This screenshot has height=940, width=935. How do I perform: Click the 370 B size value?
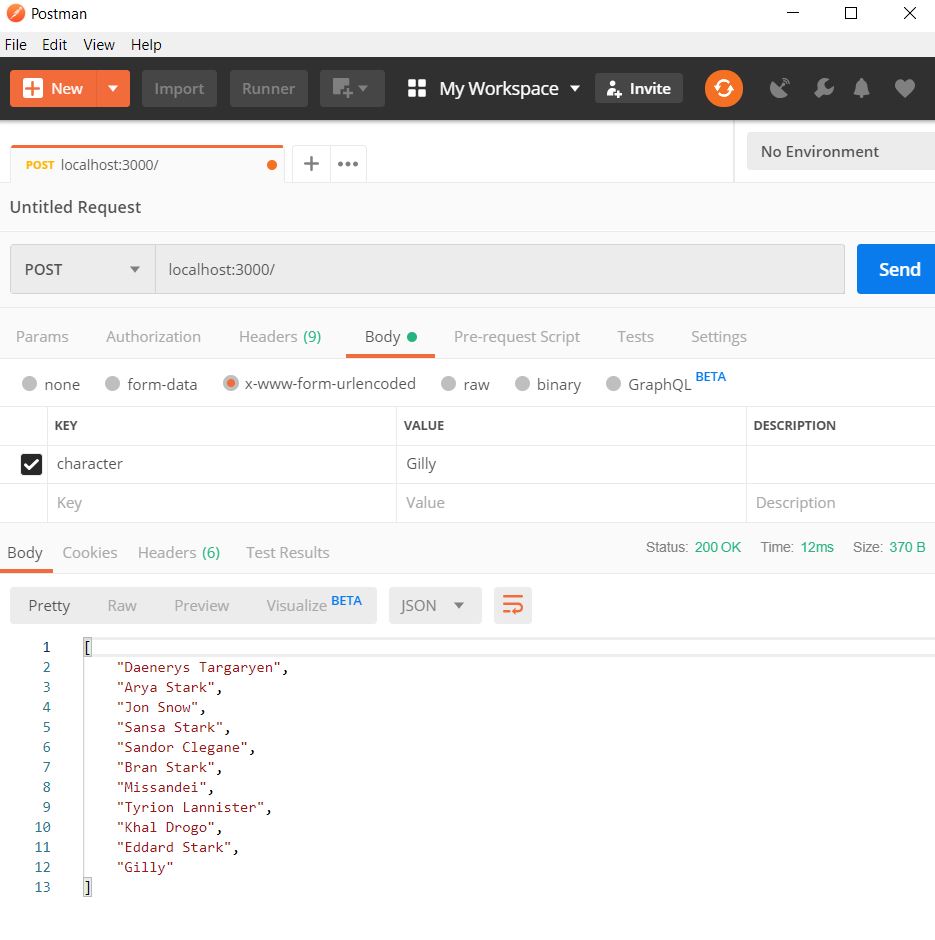click(907, 547)
